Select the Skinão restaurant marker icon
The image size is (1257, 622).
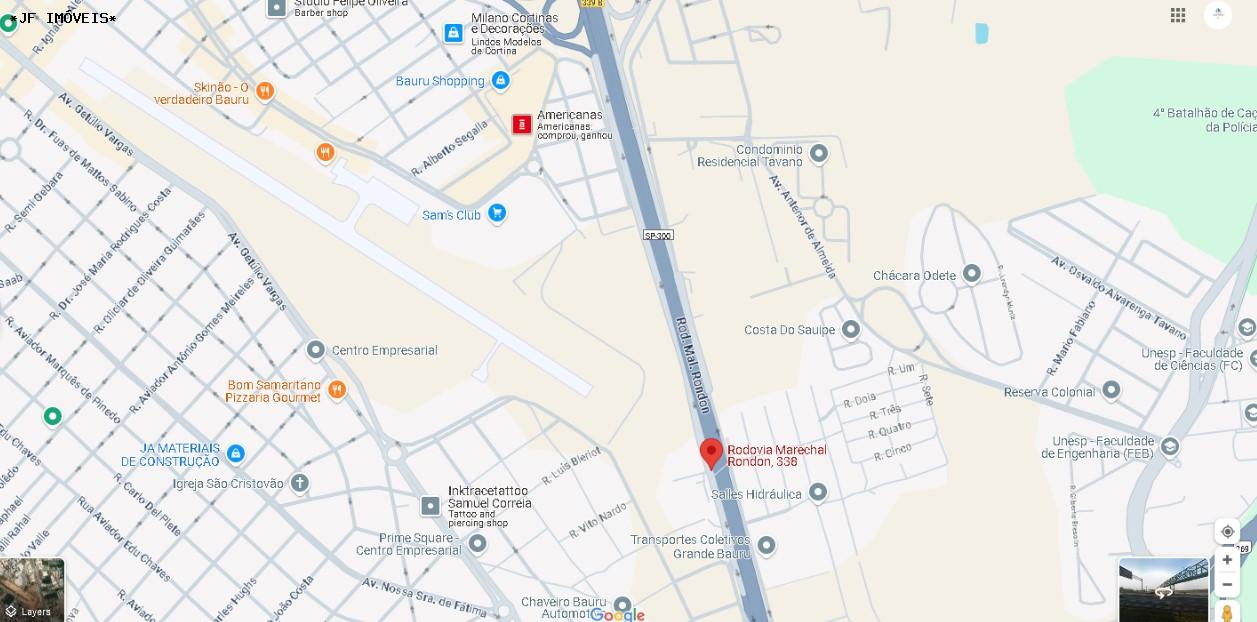pos(265,92)
